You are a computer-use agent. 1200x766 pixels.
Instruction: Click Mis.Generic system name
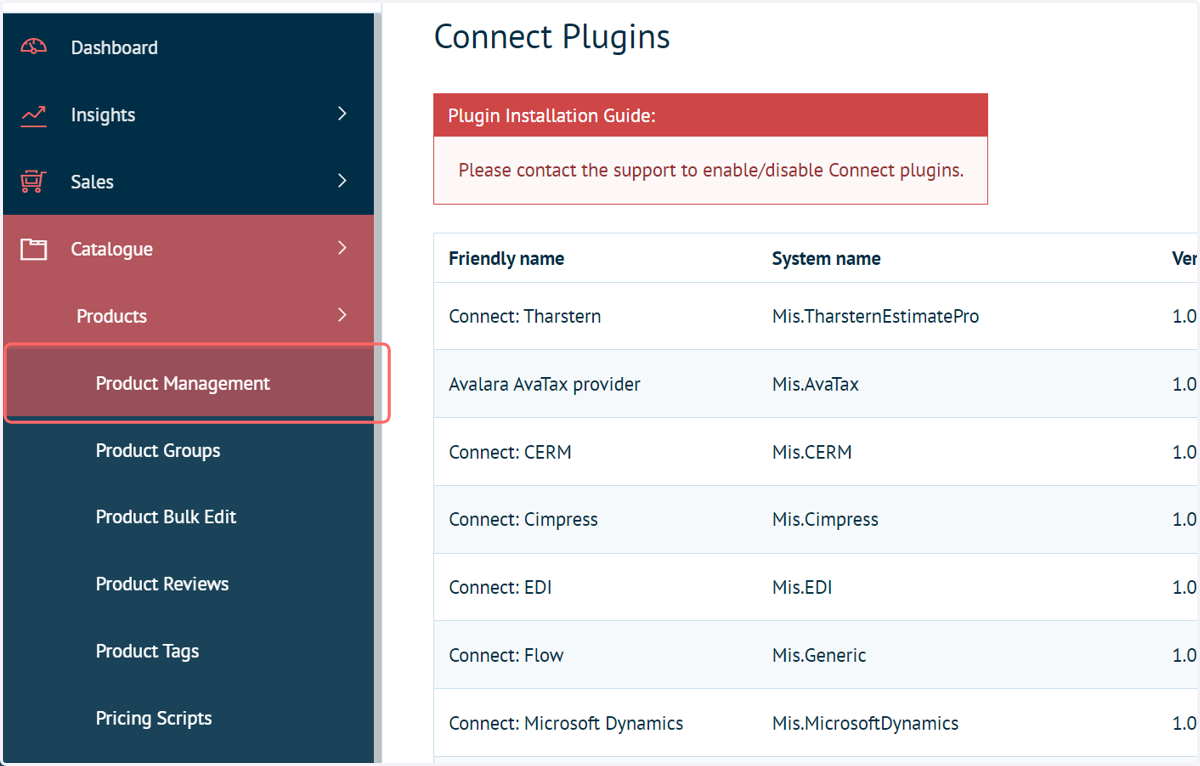pyautogui.click(x=819, y=656)
